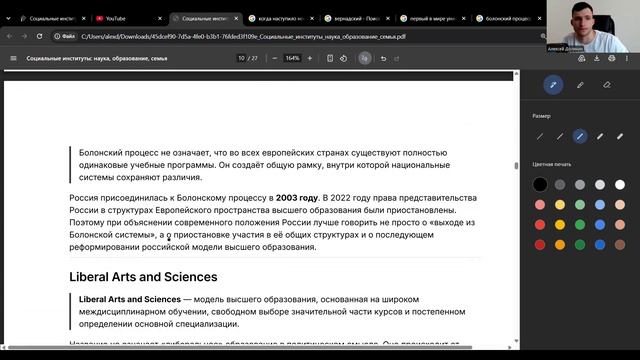The width and height of the screenshot is (640, 360).
Task: Download the PDF file
Action: pyautogui.click(x=597, y=58)
